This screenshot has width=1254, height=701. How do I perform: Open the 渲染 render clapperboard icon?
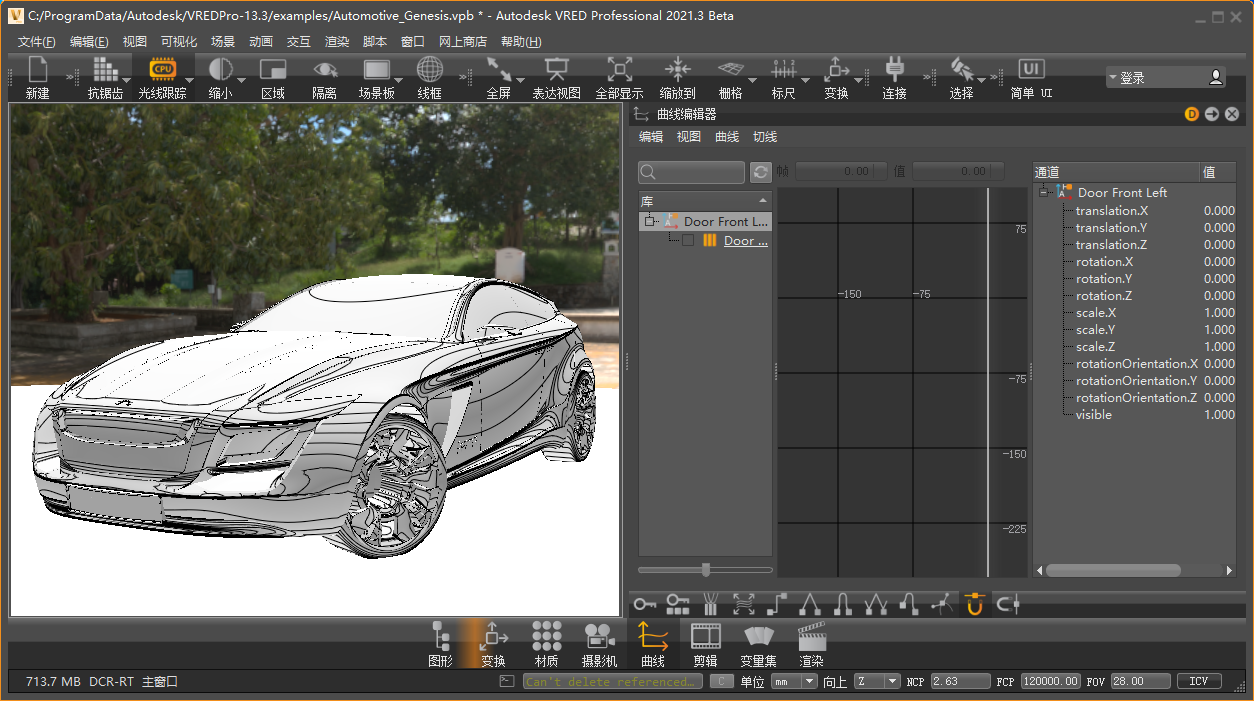click(x=811, y=636)
